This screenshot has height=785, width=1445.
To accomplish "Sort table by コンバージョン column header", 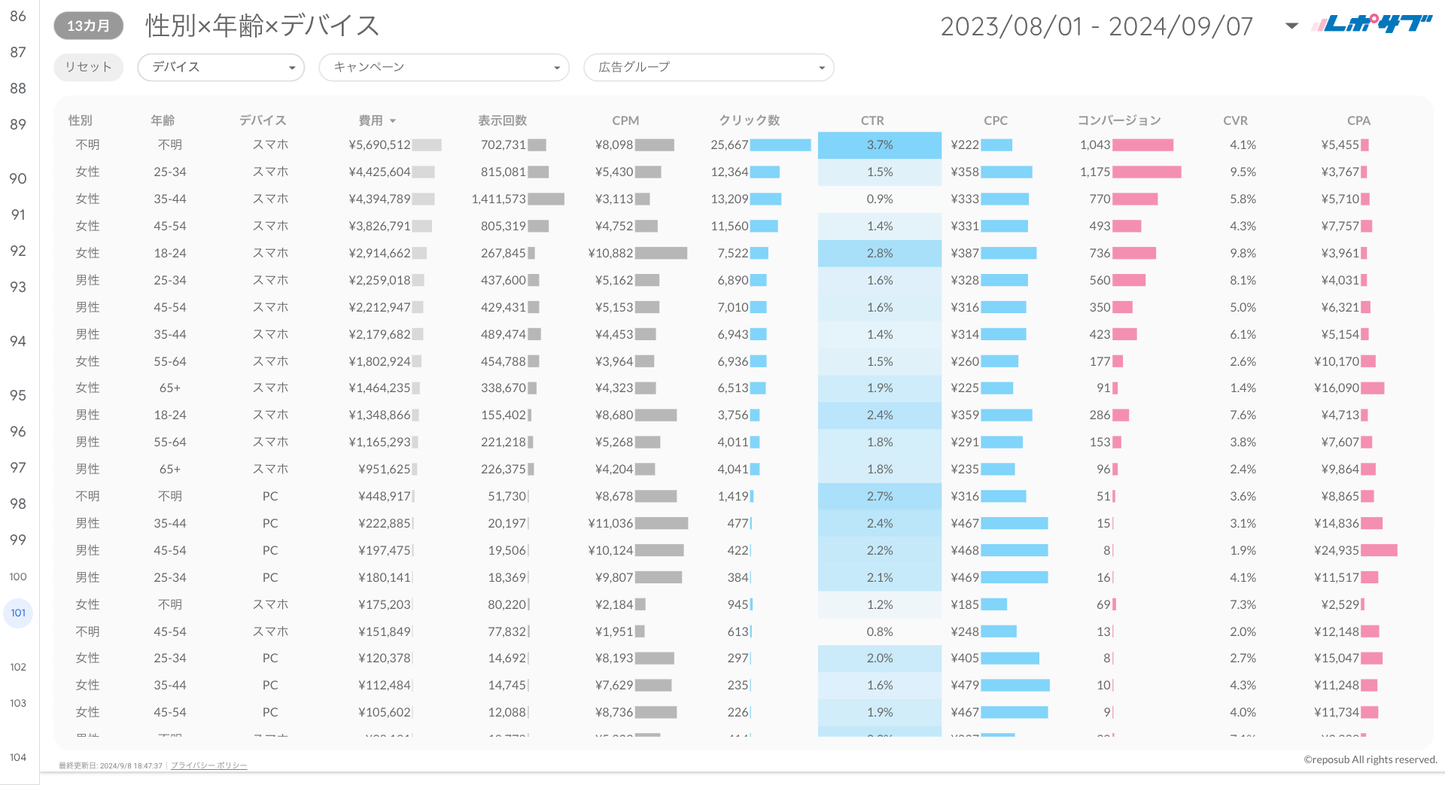I will 1119,120.
